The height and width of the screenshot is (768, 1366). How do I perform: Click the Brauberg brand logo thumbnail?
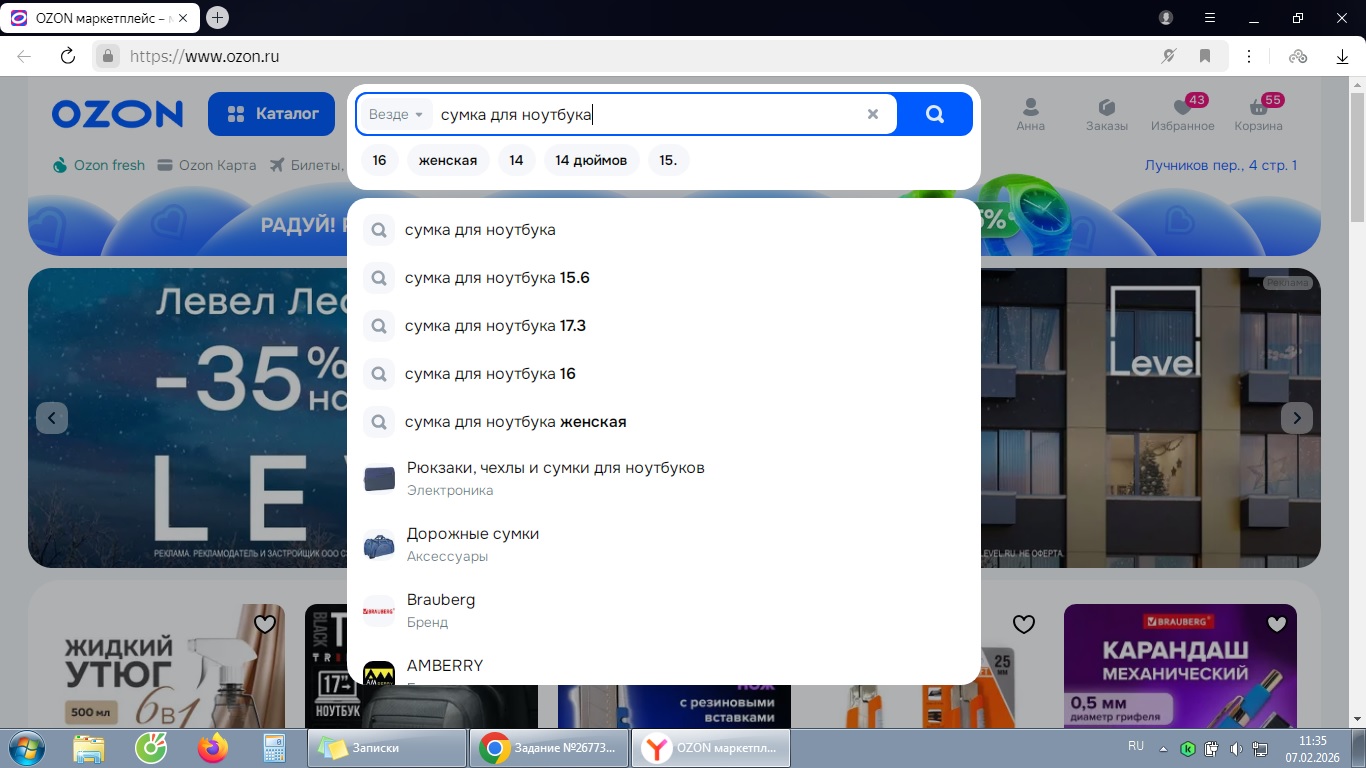[x=379, y=611]
